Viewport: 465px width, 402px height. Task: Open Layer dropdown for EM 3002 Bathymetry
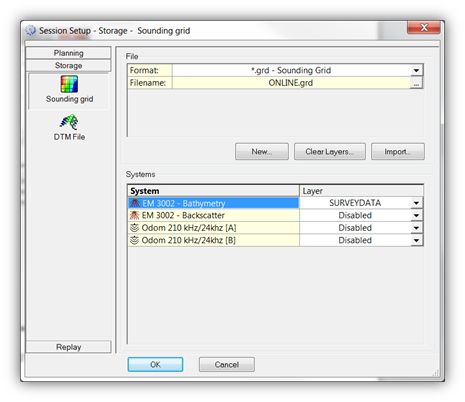pos(416,203)
